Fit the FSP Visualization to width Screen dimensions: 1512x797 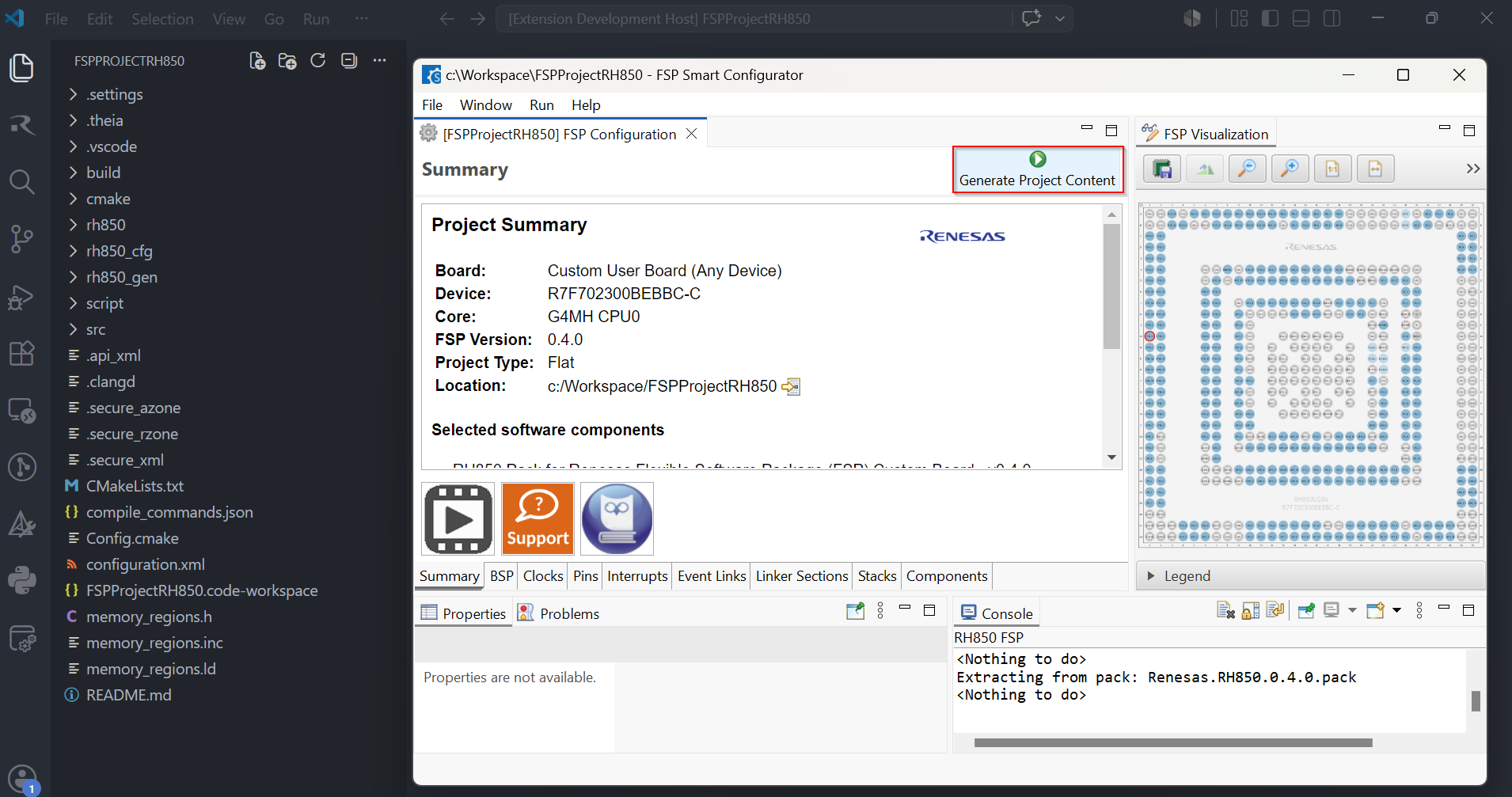click(x=1376, y=169)
